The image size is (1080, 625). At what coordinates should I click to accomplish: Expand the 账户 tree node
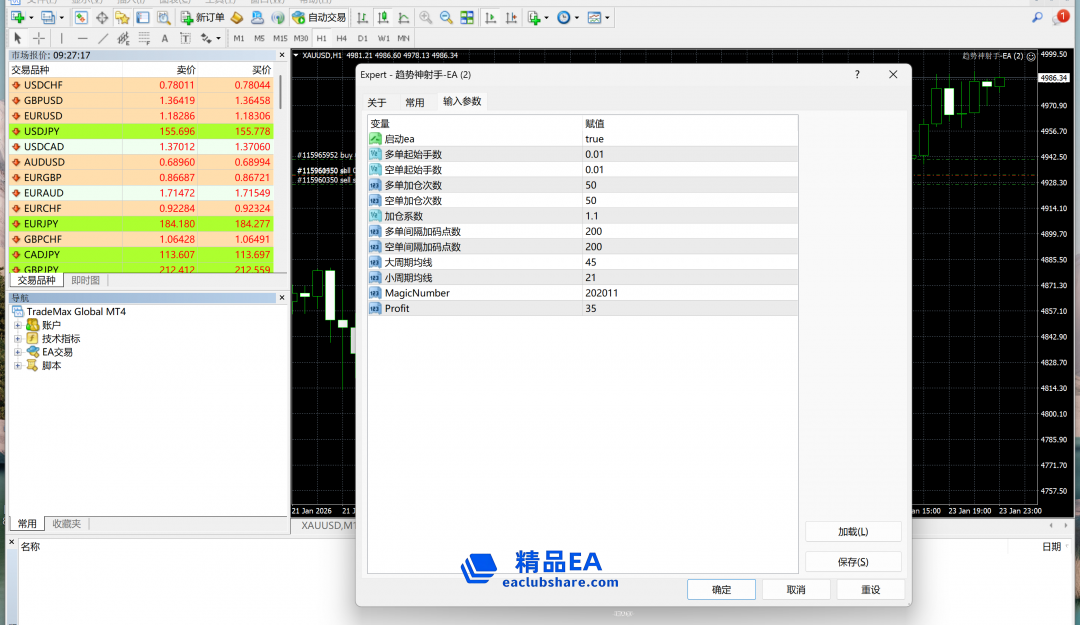(18, 325)
